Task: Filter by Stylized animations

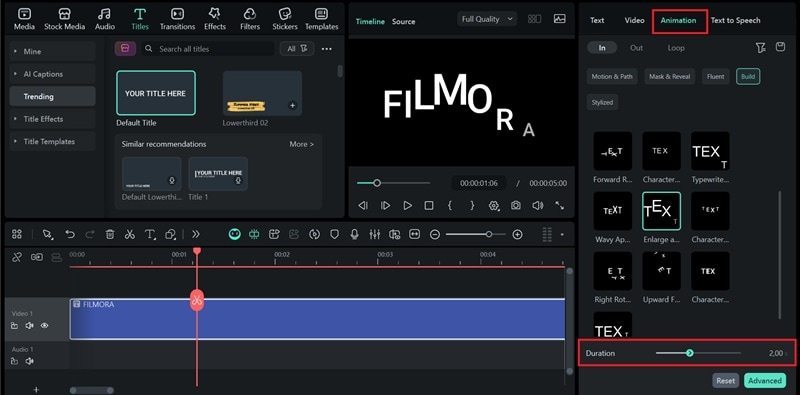Action: [602, 102]
